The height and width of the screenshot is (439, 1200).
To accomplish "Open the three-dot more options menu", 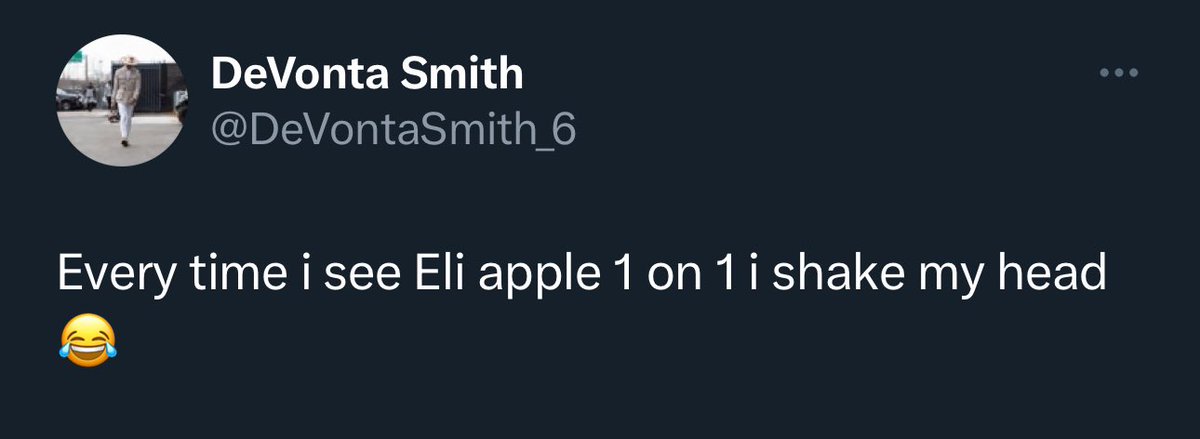I will (1118, 73).
